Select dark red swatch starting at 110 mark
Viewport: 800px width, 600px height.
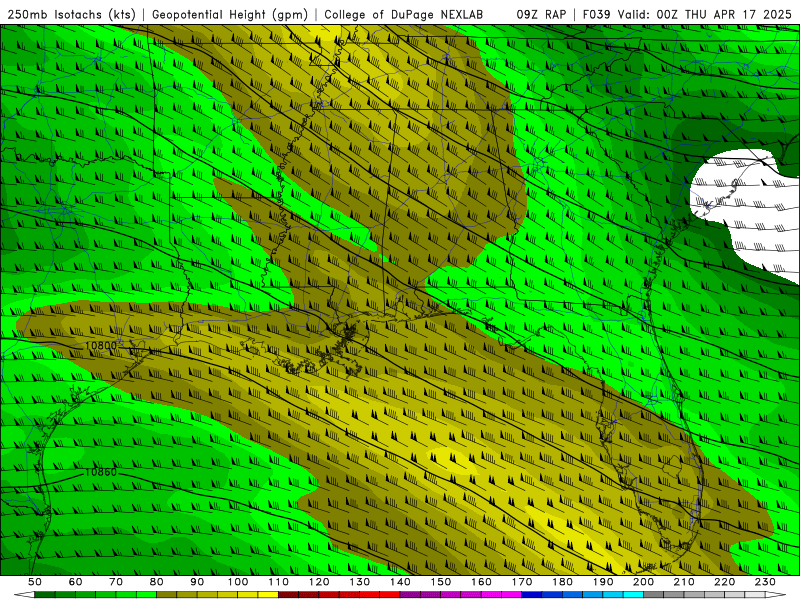[x=288, y=595]
